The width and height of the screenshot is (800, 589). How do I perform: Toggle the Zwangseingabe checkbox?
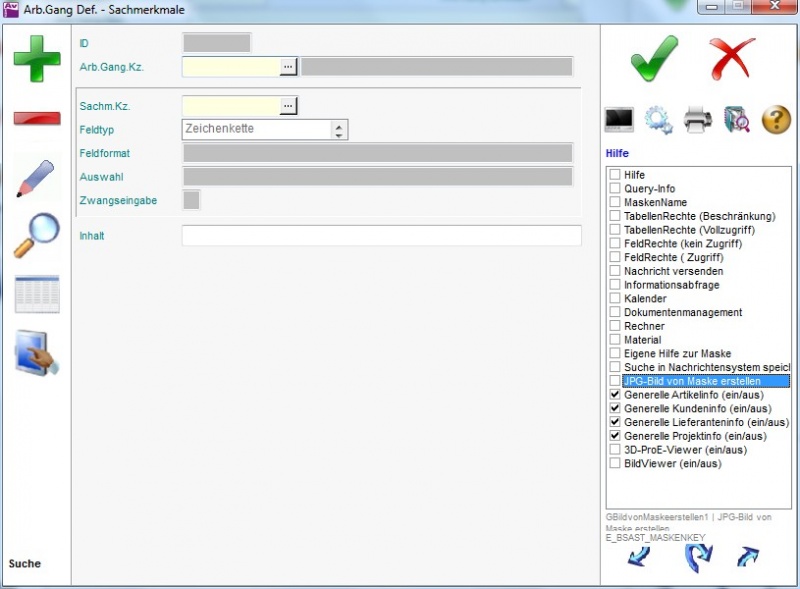(191, 200)
